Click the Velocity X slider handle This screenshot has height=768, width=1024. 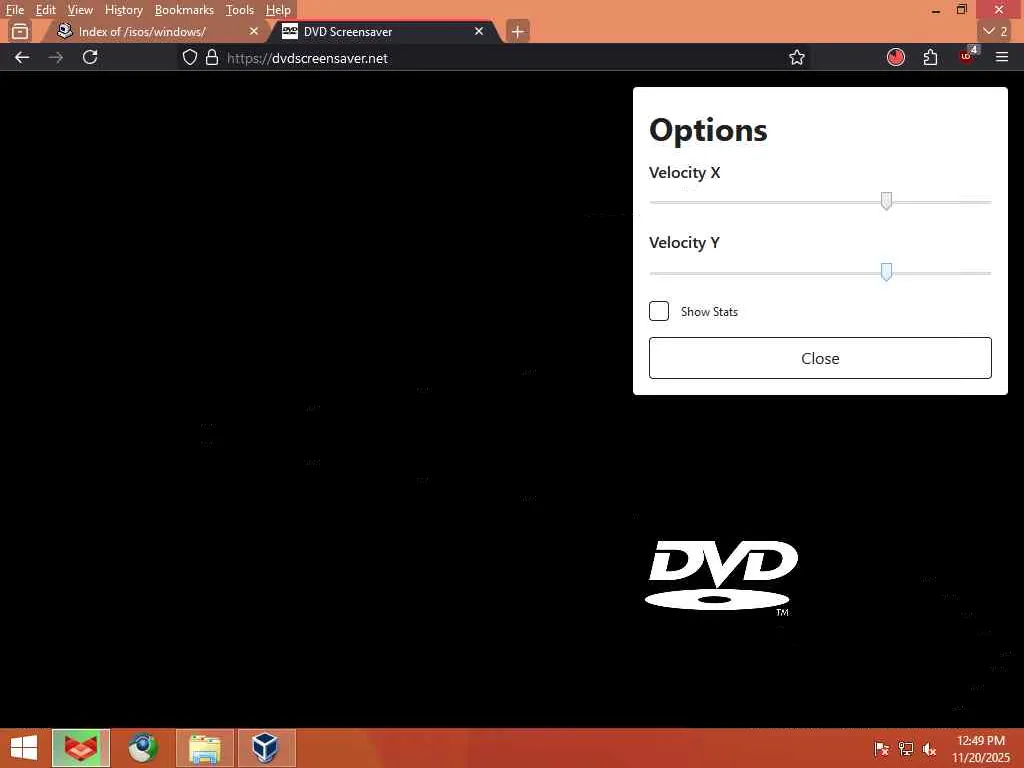point(886,201)
